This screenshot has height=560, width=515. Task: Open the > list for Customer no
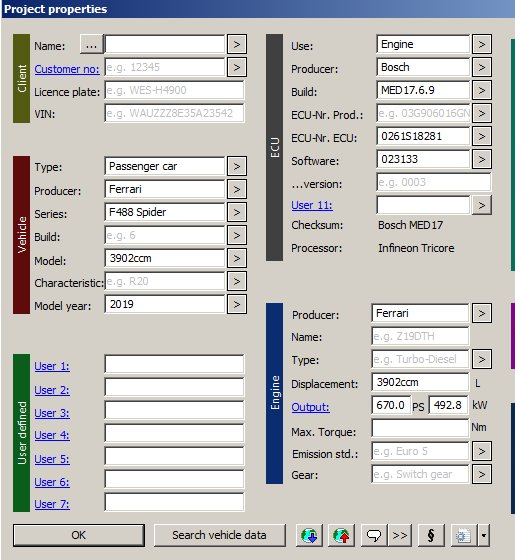tap(236, 67)
